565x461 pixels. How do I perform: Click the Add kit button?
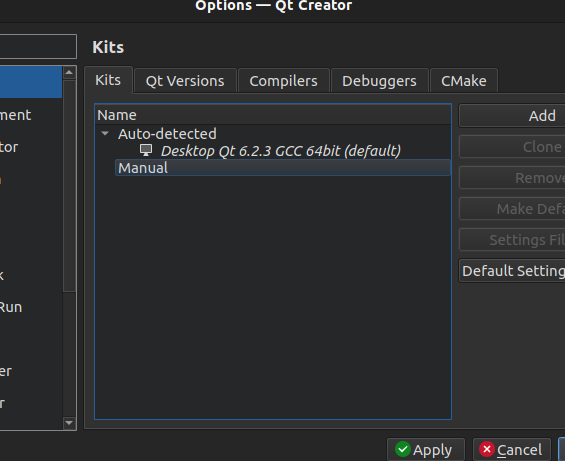(x=513, y=116)
